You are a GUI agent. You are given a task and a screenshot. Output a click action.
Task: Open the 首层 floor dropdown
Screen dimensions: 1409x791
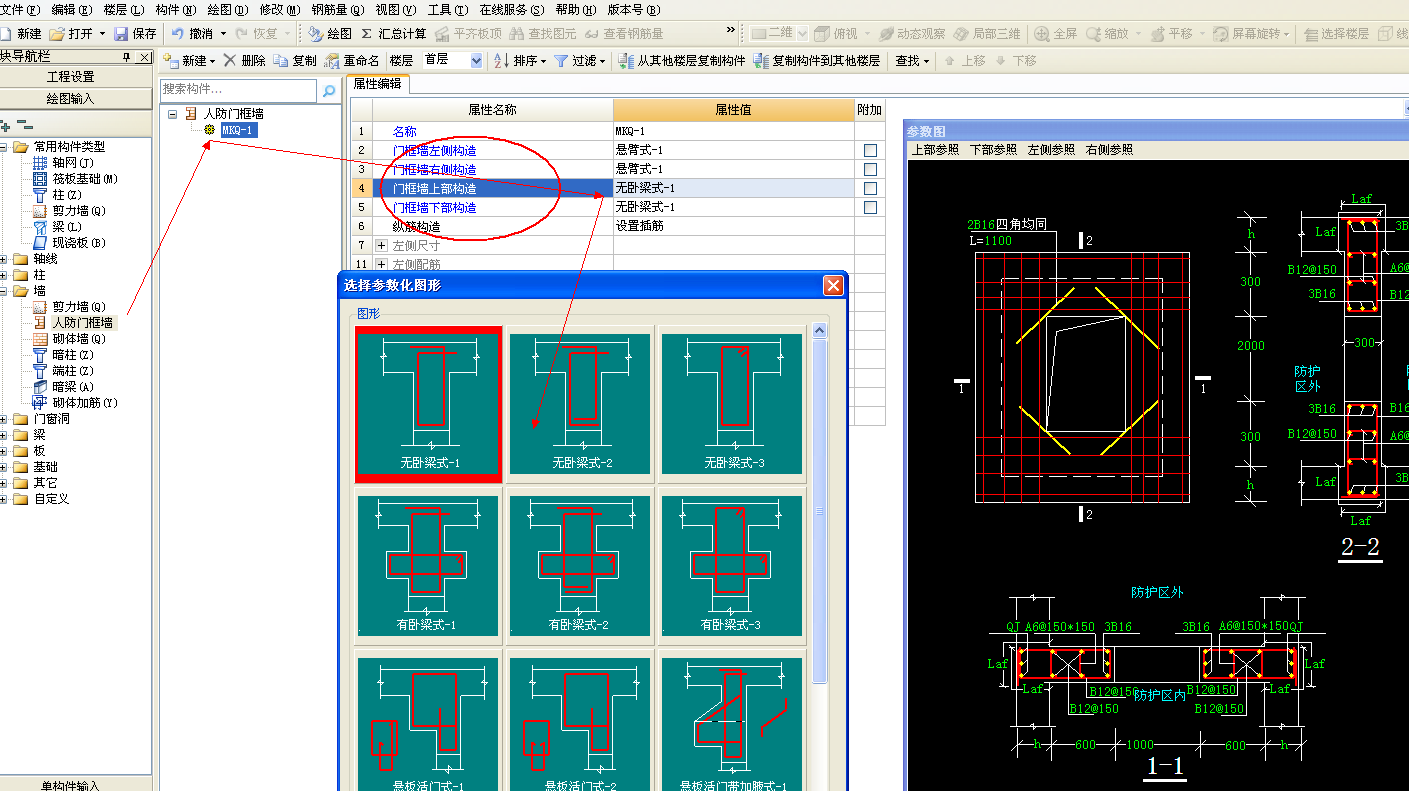click(x=476, y=60)
